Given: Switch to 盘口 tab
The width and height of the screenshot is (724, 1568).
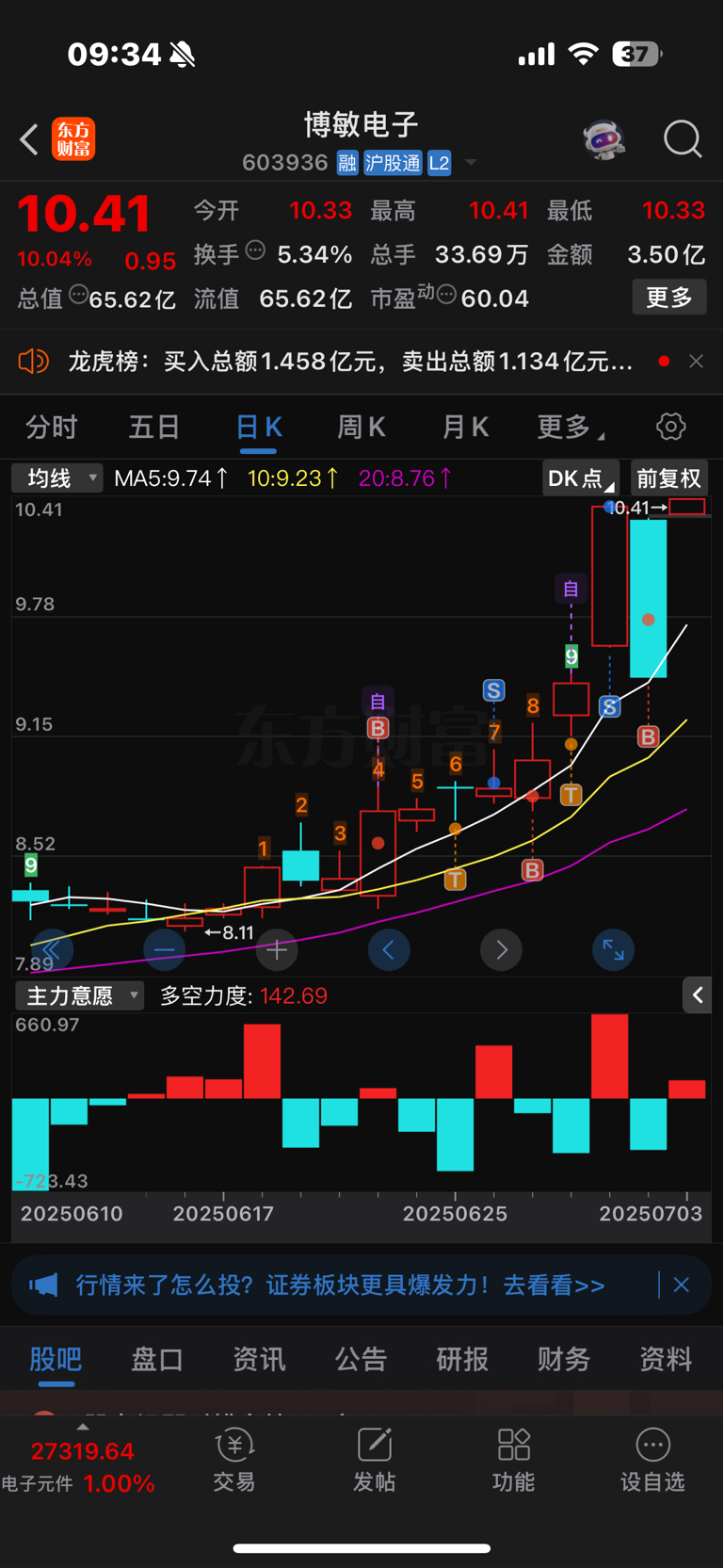Looking at the screenshot, I should tap(157, 1359).
